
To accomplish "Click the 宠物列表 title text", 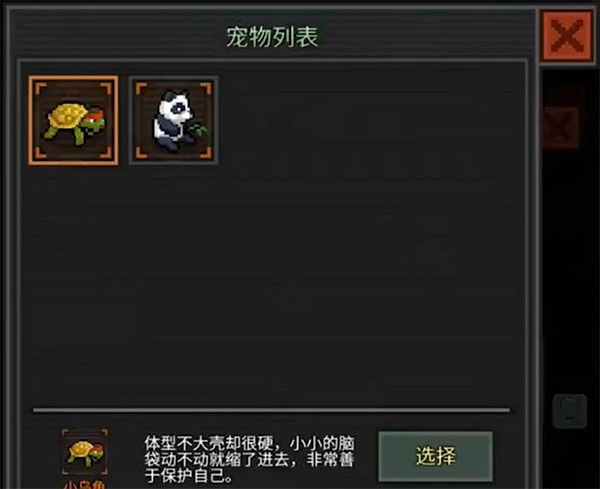I will (272, 37).
